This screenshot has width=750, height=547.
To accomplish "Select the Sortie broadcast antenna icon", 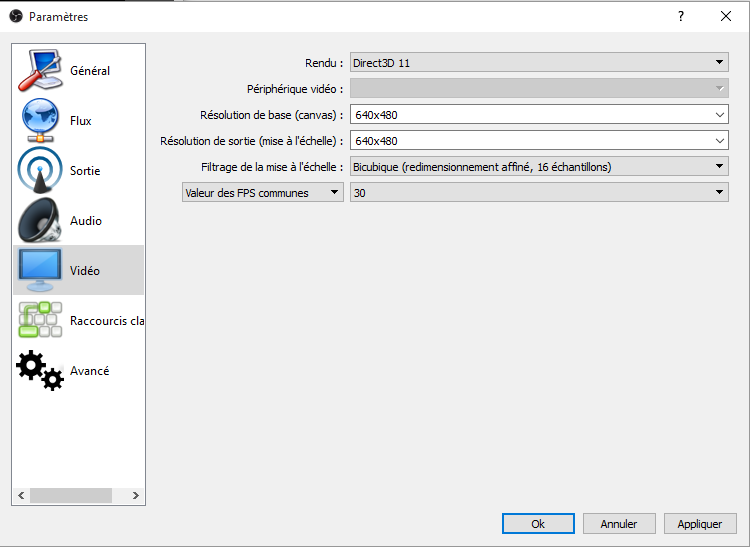I will point(40,170).
